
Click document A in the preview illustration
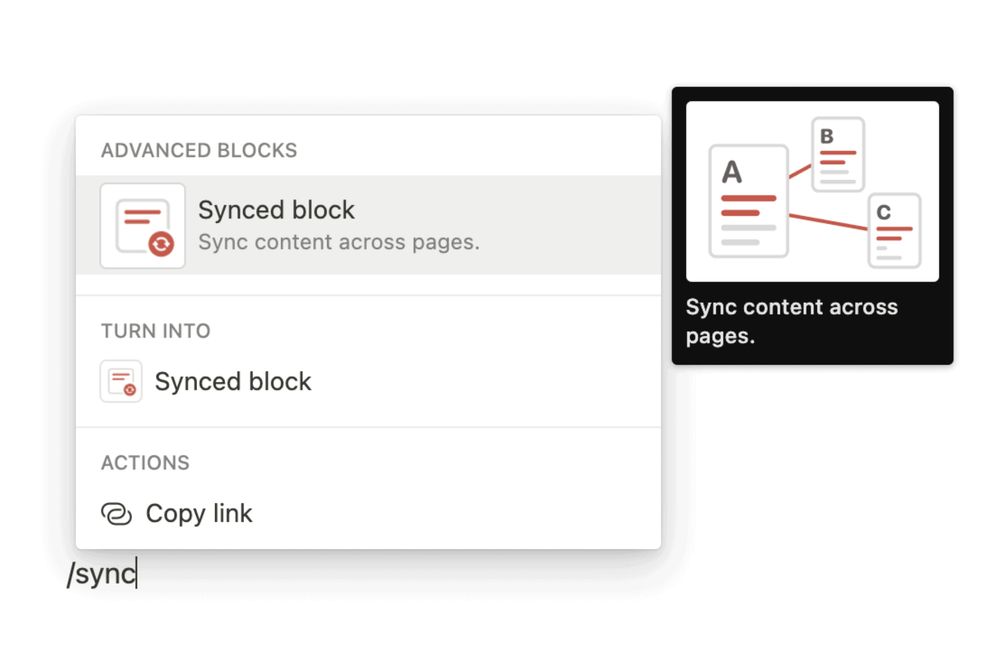click(749, 201)
